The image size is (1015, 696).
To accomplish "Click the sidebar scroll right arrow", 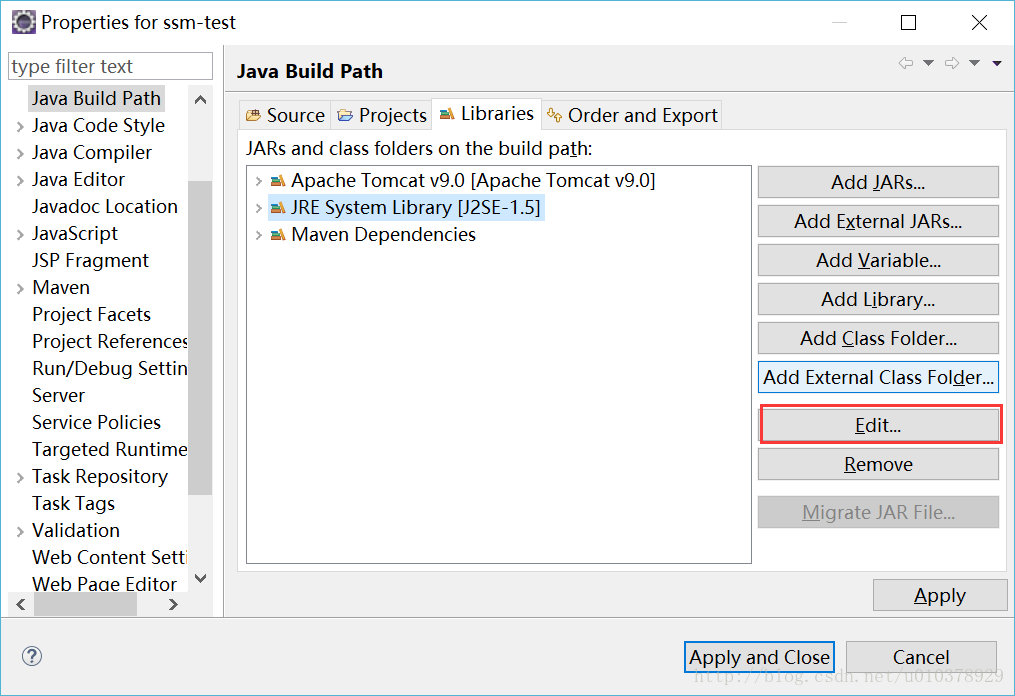I will (173, 605).
